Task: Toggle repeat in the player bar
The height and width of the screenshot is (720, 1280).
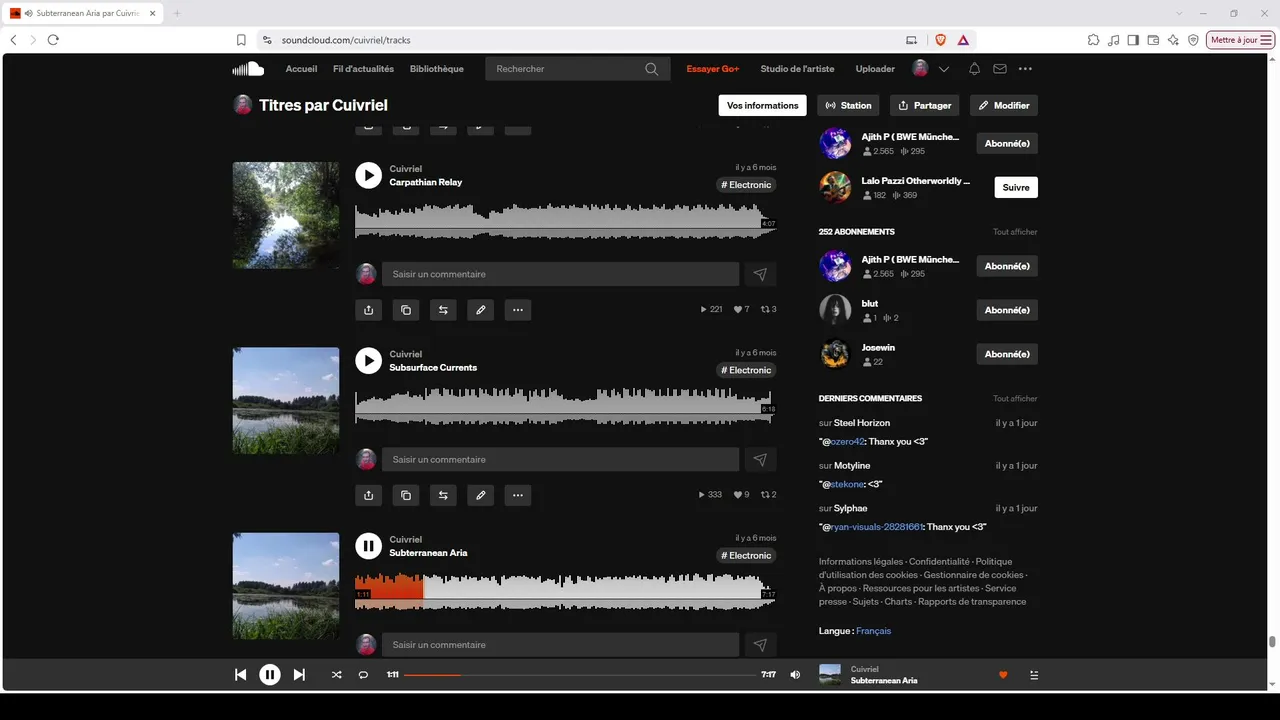Action: point(363,675)
